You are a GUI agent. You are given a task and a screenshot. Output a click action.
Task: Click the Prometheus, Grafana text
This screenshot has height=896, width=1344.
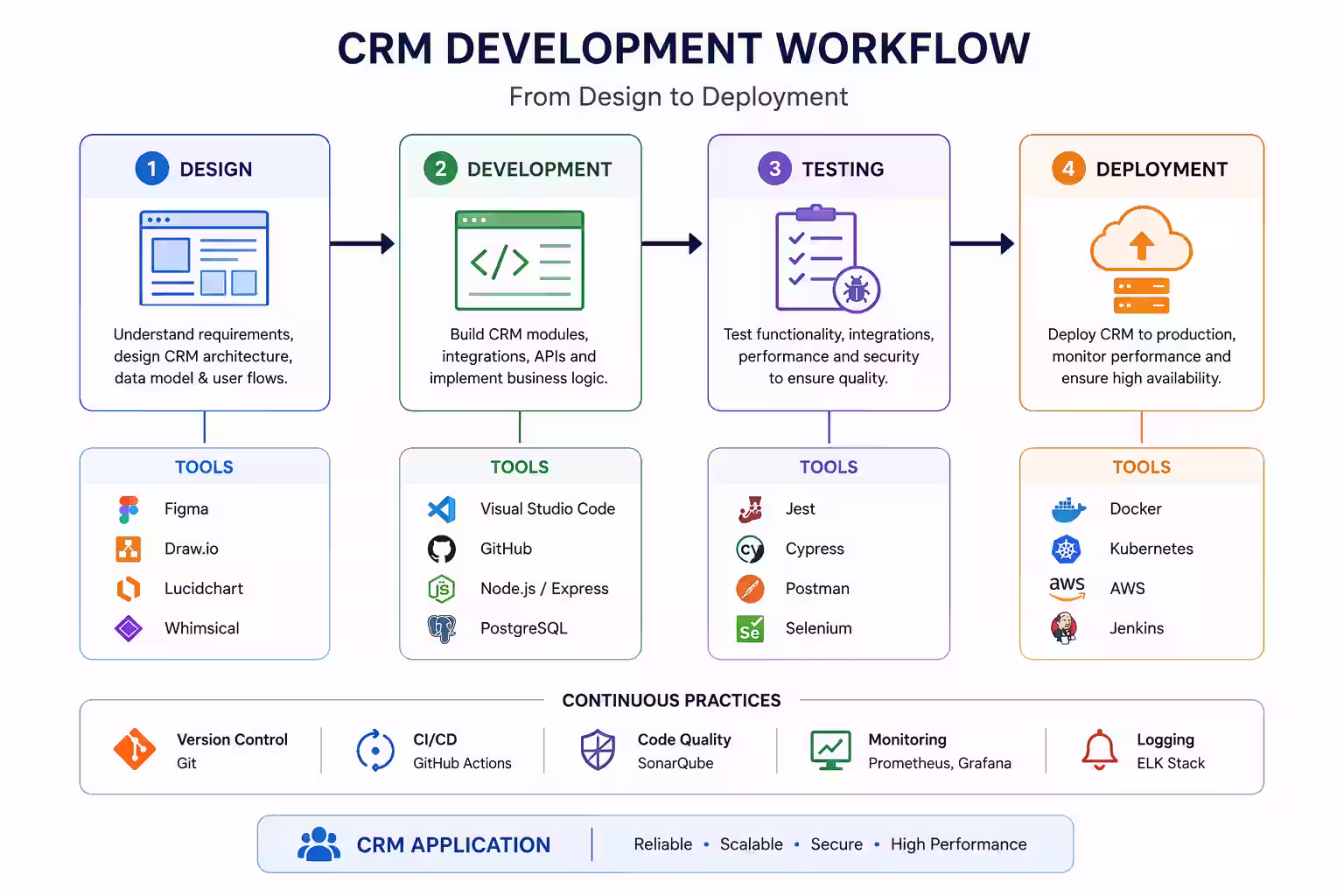pos(940,764)
